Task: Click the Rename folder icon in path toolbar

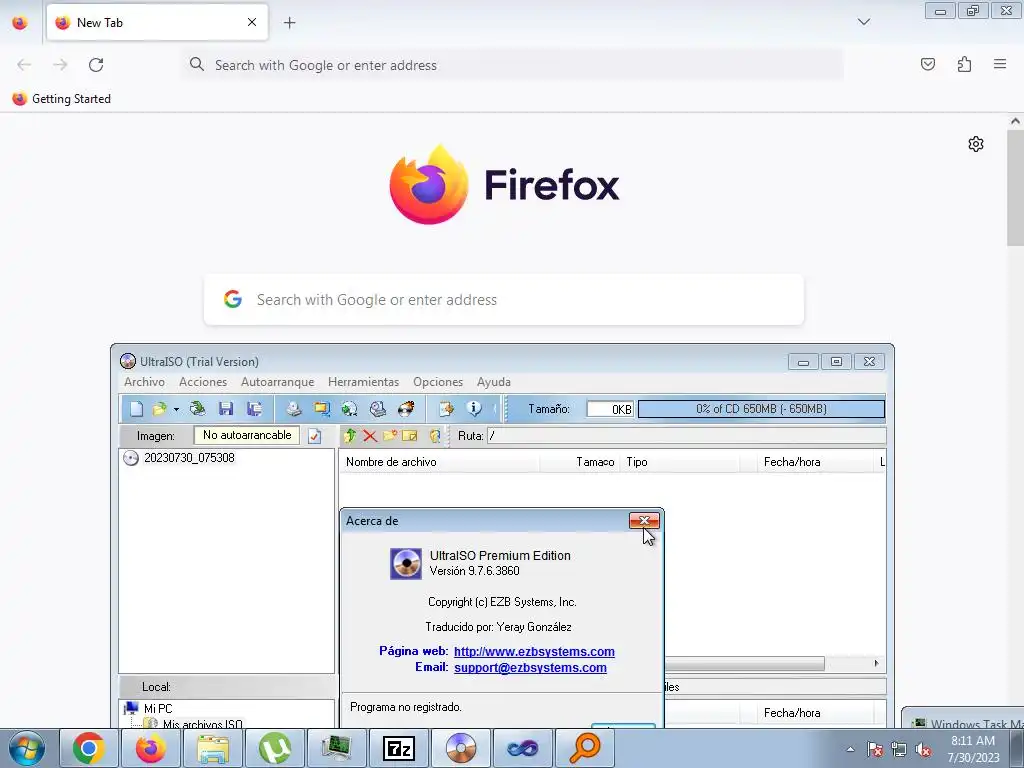Action: [410, 436]
